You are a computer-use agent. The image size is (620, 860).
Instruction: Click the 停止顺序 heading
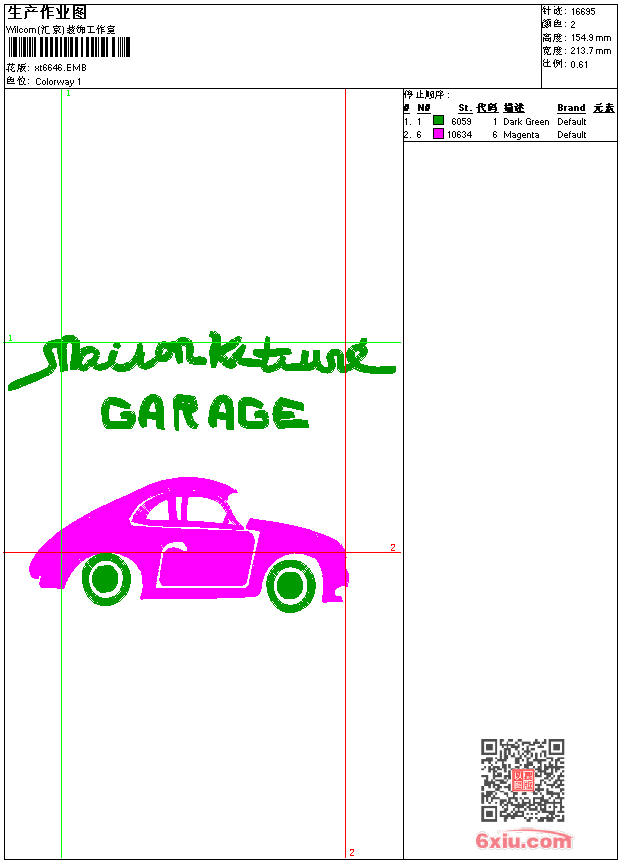[x=426, y=95]
